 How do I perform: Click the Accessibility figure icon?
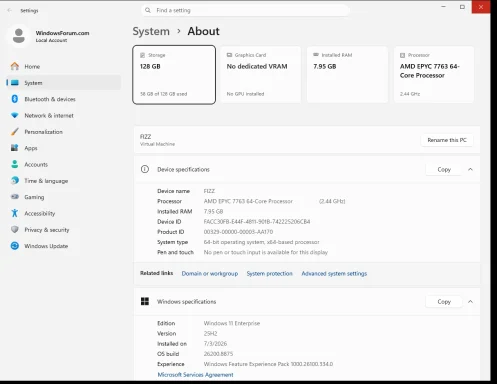click(15, 213)
